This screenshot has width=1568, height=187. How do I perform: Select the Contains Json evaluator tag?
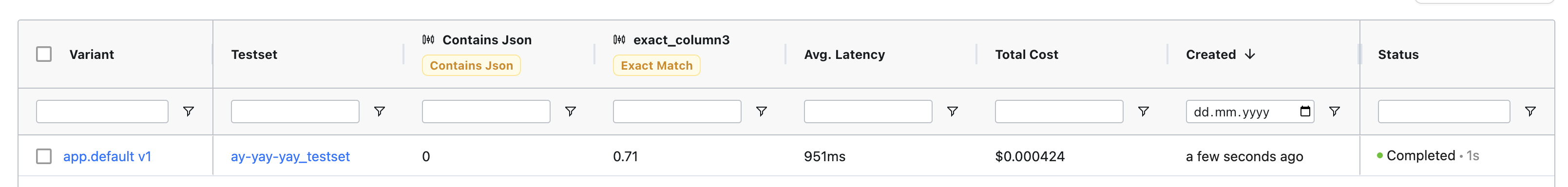pyautogui.click(x=471, y=66)
